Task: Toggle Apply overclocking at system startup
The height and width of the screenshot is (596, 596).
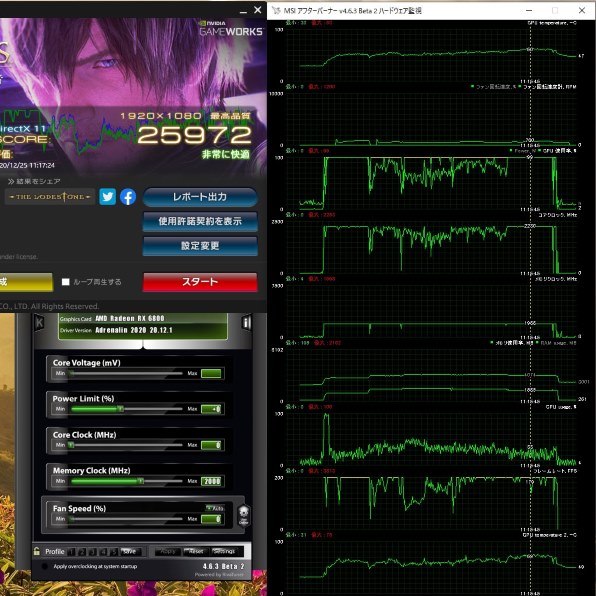Action: coord(45,566)
